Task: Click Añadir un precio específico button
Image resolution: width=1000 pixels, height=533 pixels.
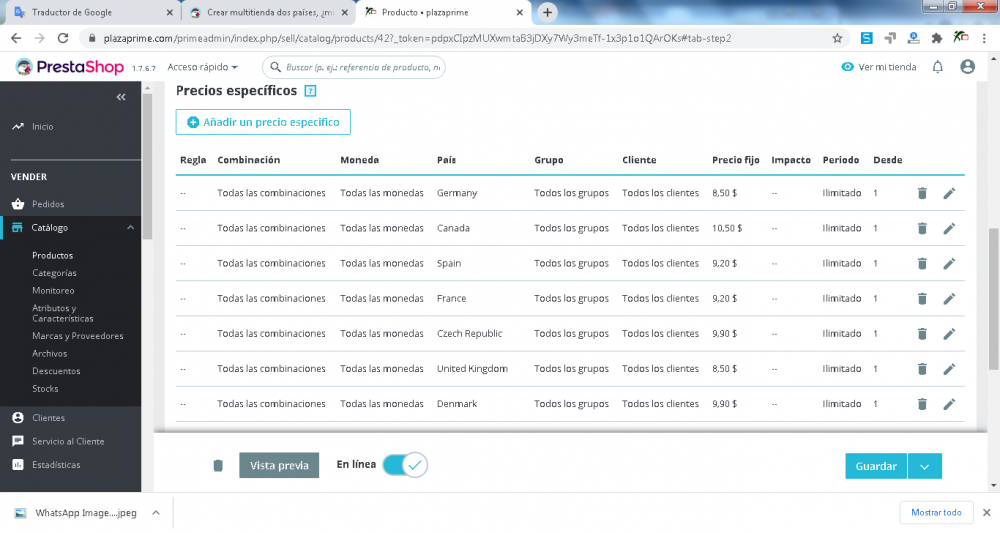Action: (263, 122)
